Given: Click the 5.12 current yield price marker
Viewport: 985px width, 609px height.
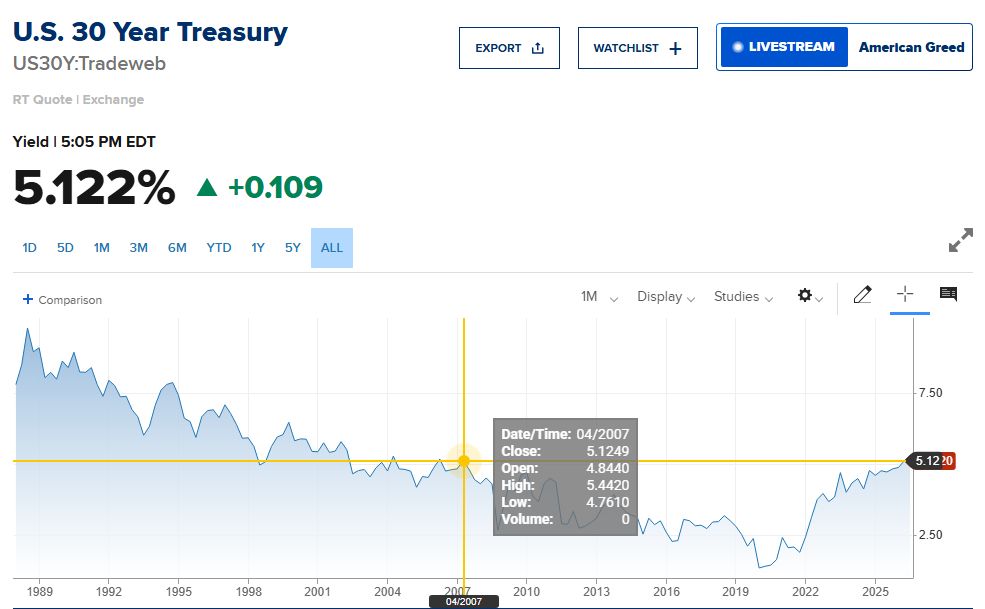Looking at the screenshot, I should (x=928, y=461).
